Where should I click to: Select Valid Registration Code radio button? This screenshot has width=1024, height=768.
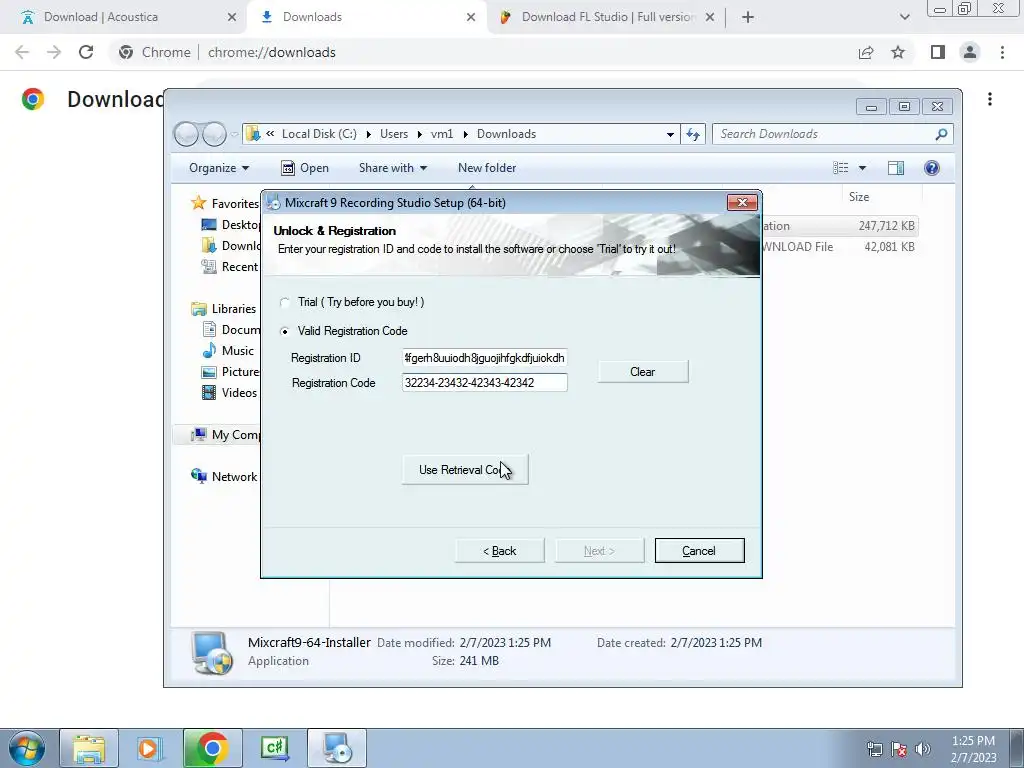click(x=285, y=331)
